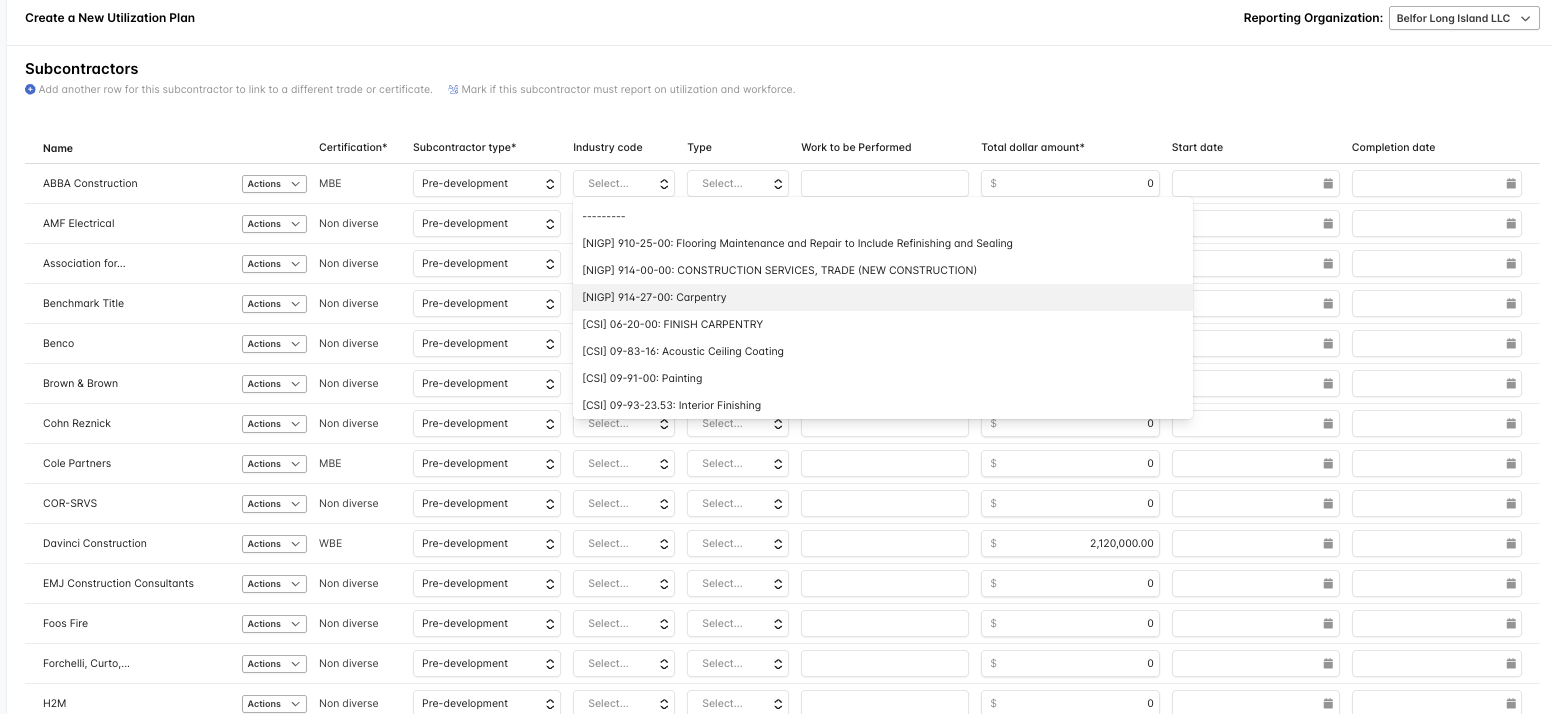Select CSI 09-93-23.53 Interior Finishing option
Viewport: 1552px width, 714px height.
[883, 405]
